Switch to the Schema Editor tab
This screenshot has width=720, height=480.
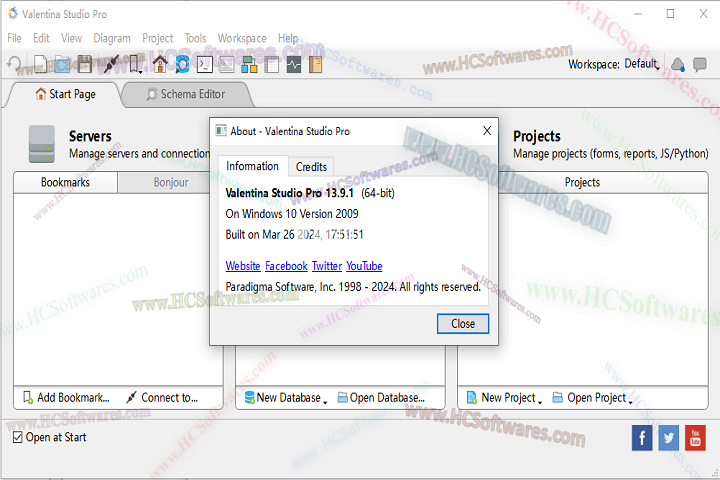click(x=186, y=94)
